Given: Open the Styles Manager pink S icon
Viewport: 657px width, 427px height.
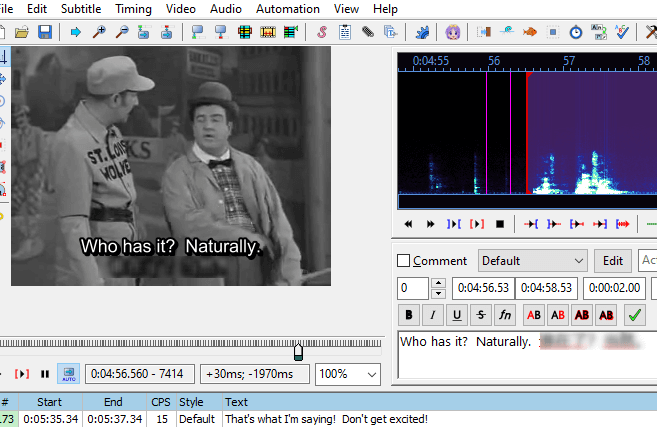Looking at the screenshot, I should 322,32.
